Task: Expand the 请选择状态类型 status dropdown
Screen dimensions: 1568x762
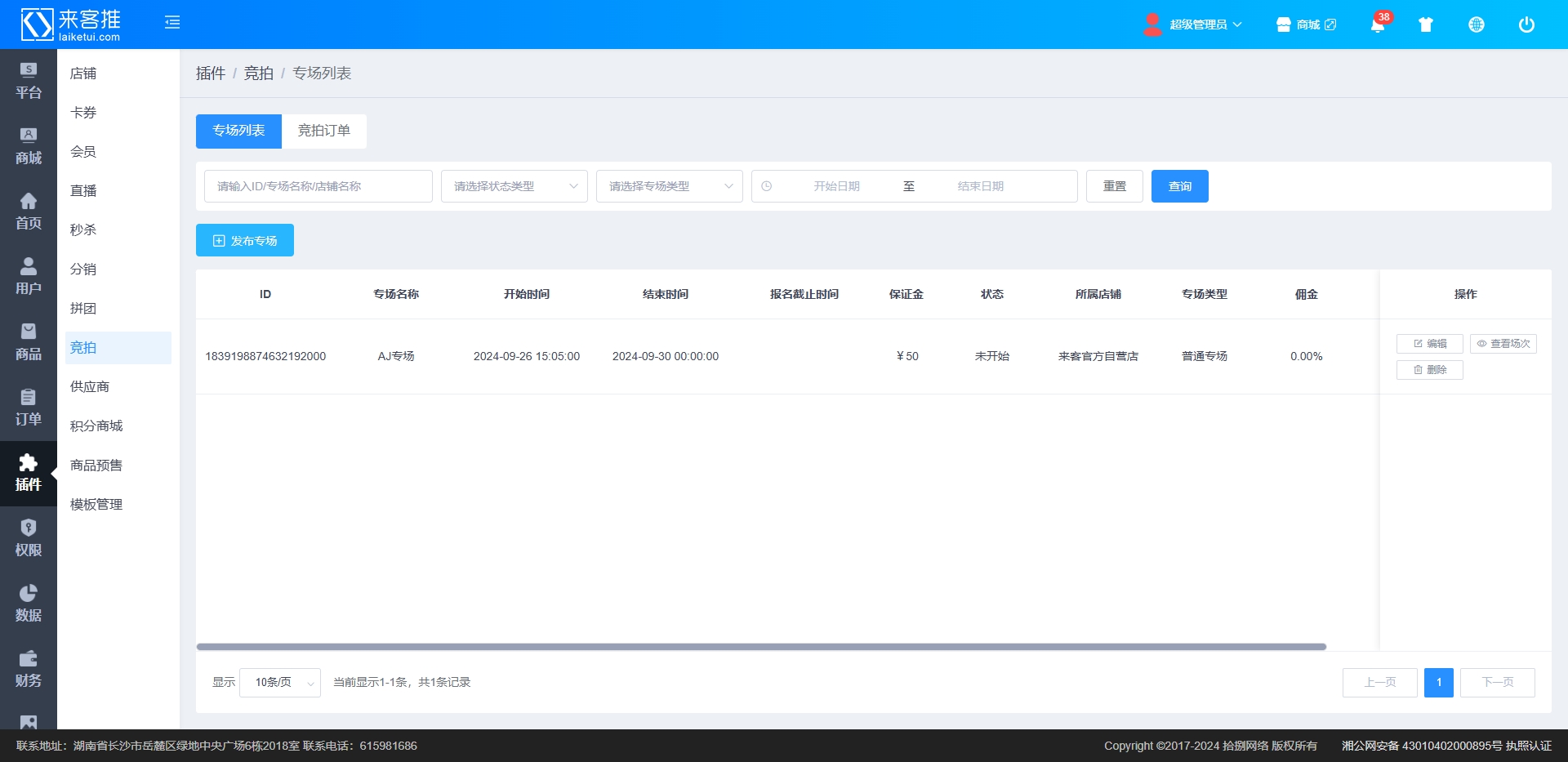Action: click(x=514, y=186)
